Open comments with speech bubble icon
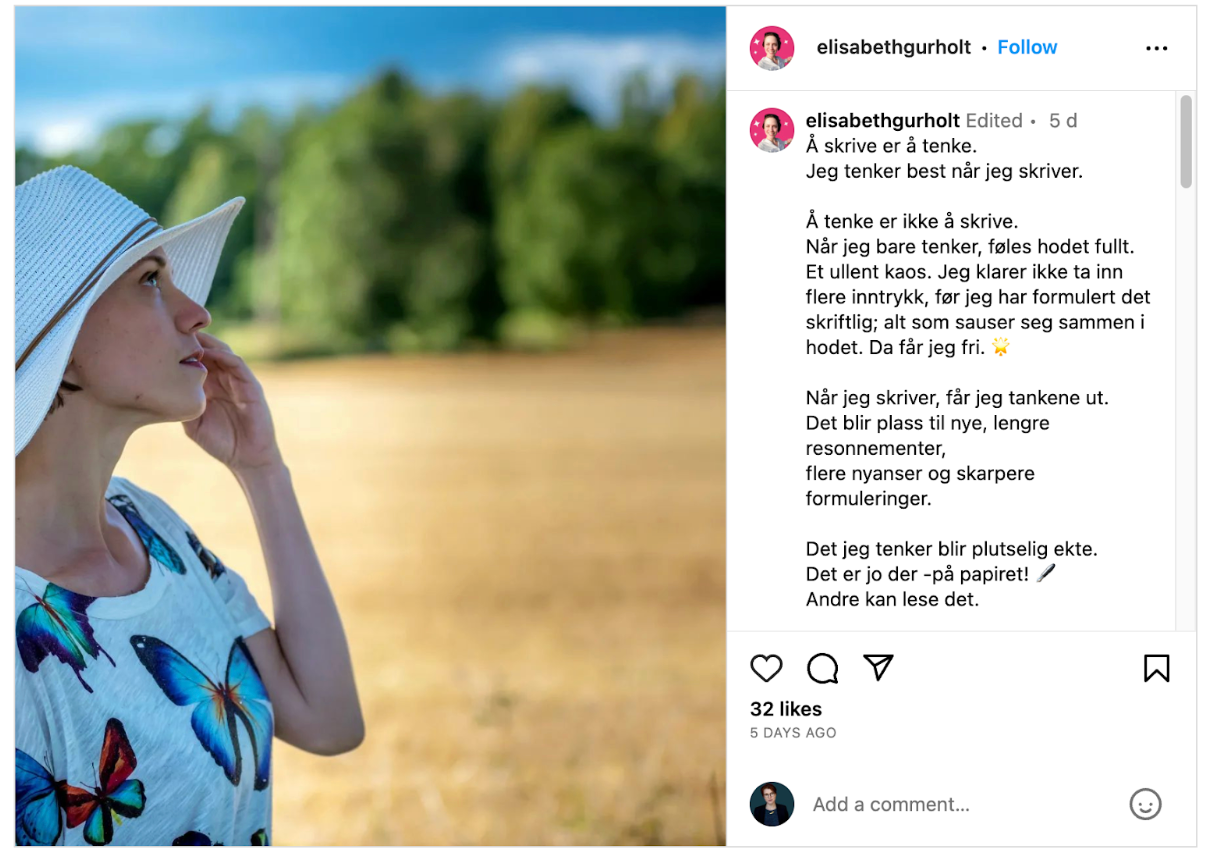 click(822, 668)
